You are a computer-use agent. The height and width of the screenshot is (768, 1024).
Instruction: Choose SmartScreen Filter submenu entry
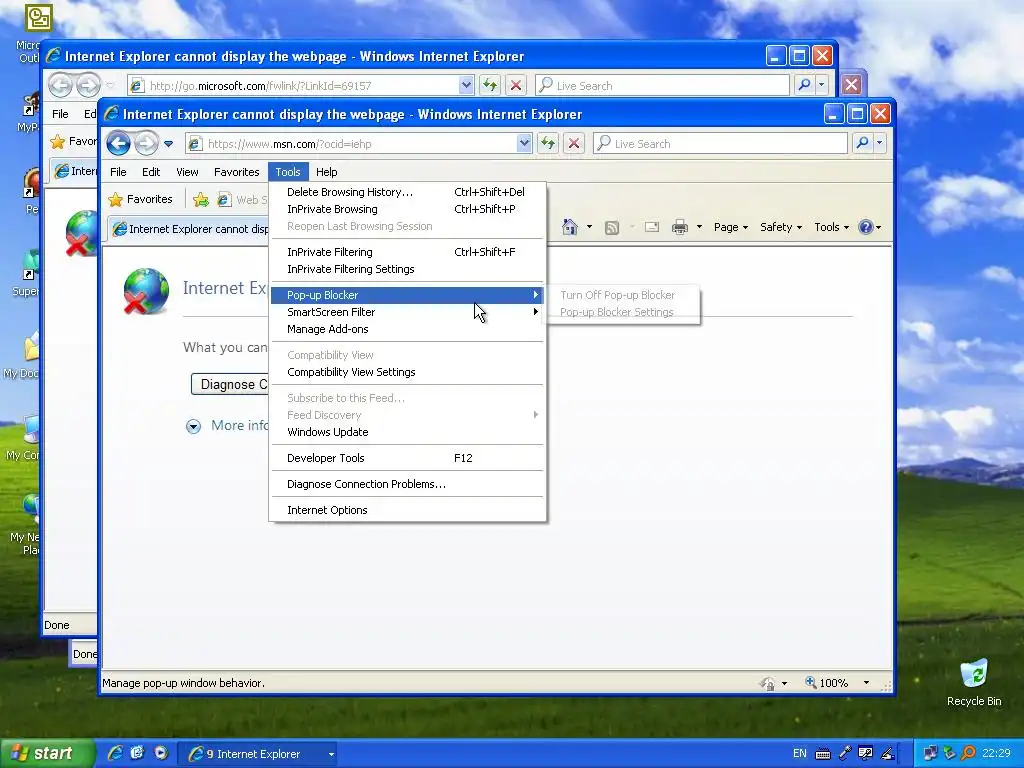(408, 312)
